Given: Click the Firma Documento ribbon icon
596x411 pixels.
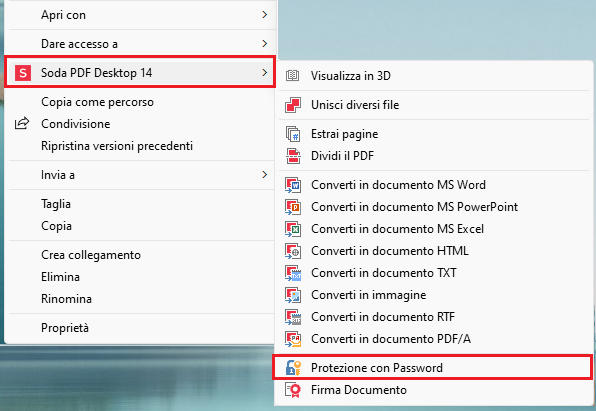Looking at the screenshot, I should [293, 390].
